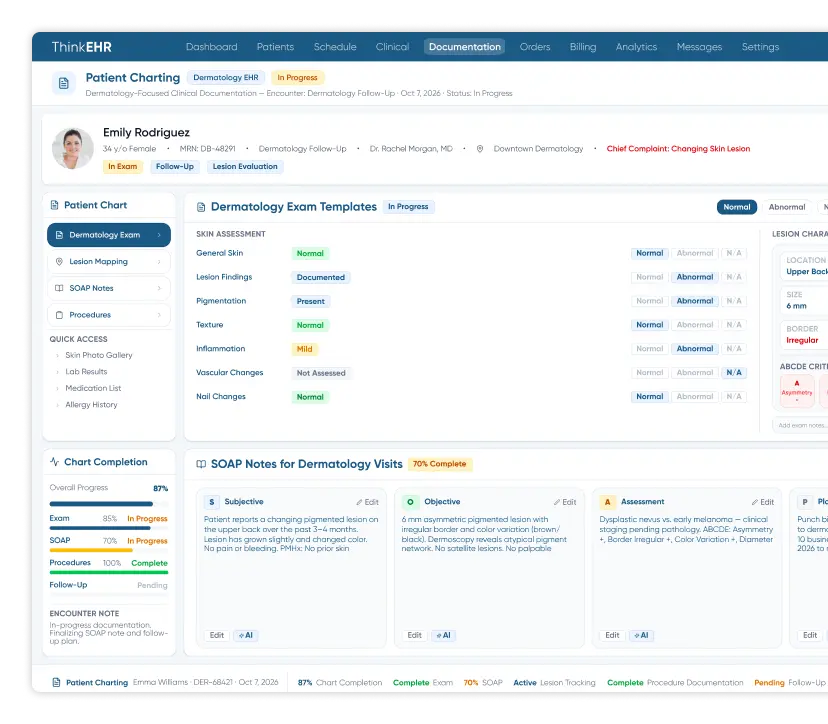Open the Settings tab
The height and width of the screenshot is (724, 828).
pos(760,47)
